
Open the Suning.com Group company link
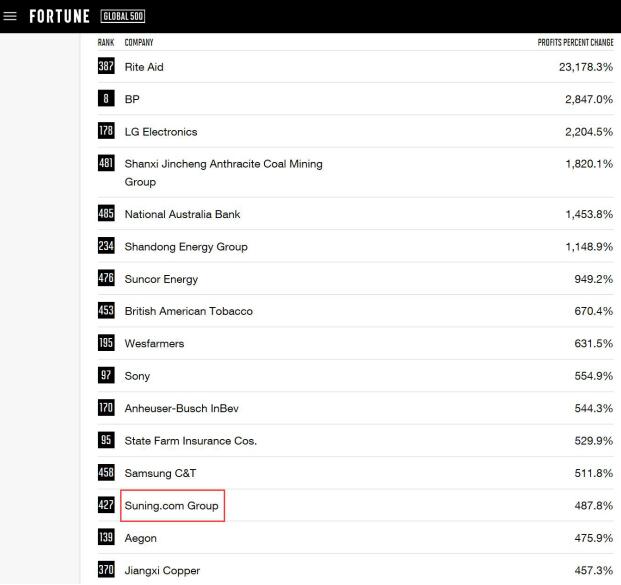pos(171,506)
